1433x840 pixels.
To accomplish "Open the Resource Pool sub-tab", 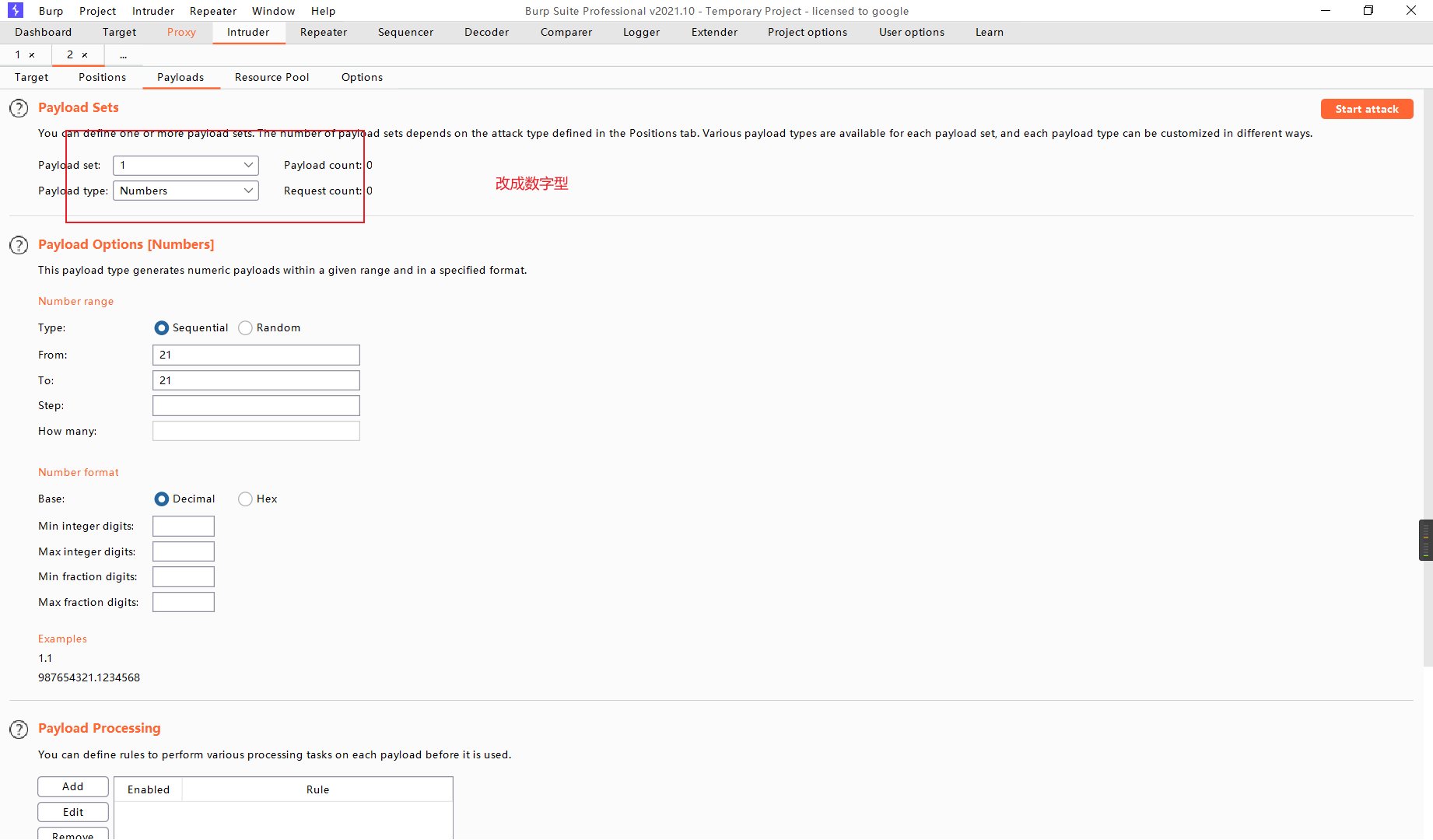I will pyautogui.click(x=272, y=77).
